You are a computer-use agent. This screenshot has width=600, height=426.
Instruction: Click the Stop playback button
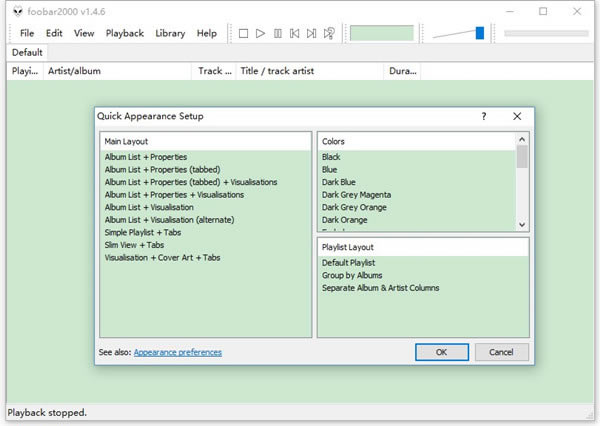coord(243,33)
